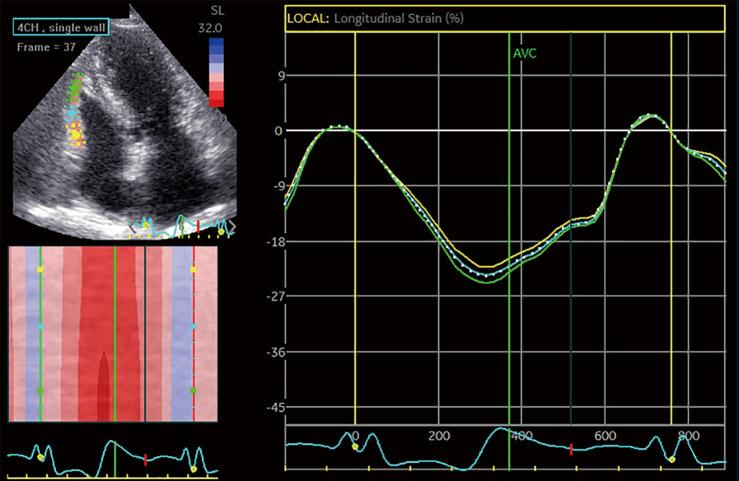Select the '4CH, single wall' view label
Screen dimensions: 739x481
61,27
